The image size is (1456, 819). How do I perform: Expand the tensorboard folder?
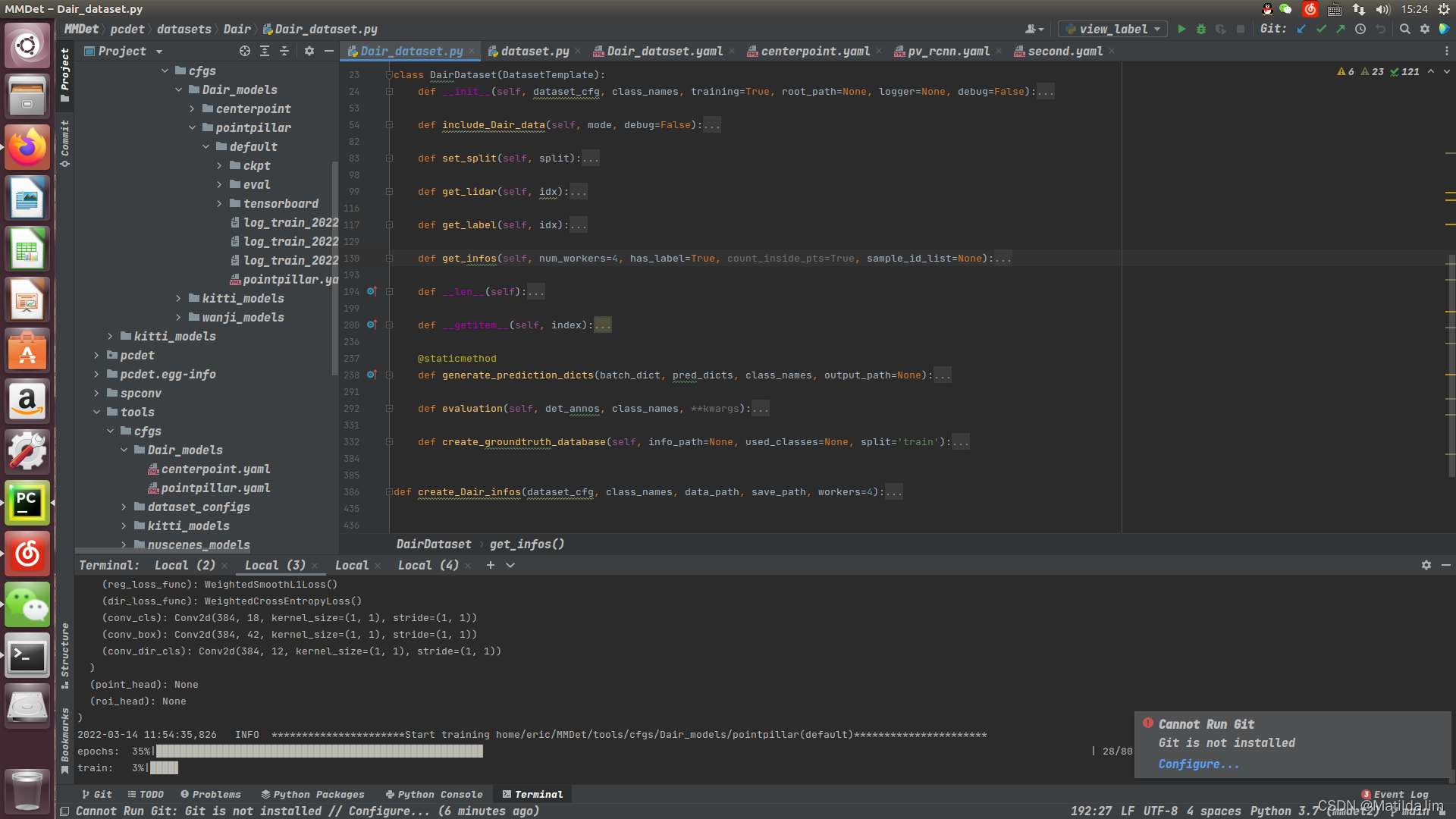[x=220, y=203]
